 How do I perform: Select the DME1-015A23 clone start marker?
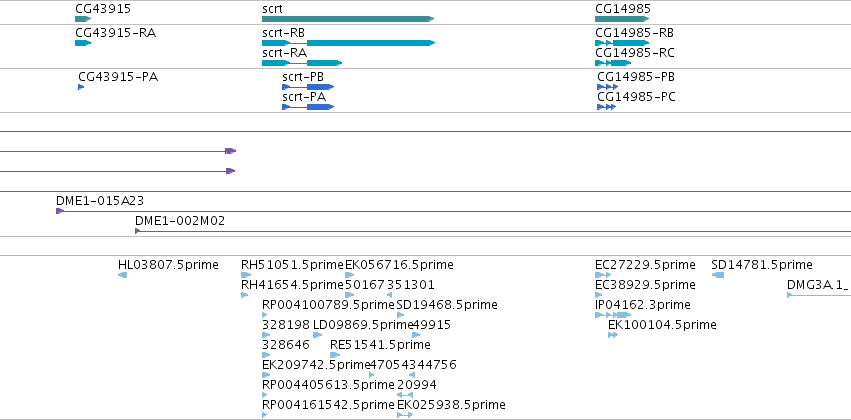(60, 211)
